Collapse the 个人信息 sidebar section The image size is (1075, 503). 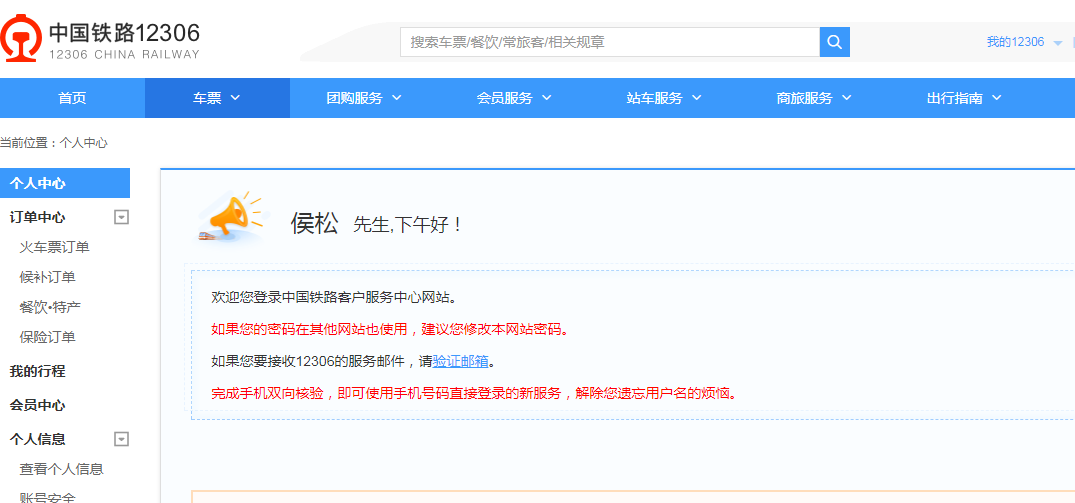click(x=121, y=439)
